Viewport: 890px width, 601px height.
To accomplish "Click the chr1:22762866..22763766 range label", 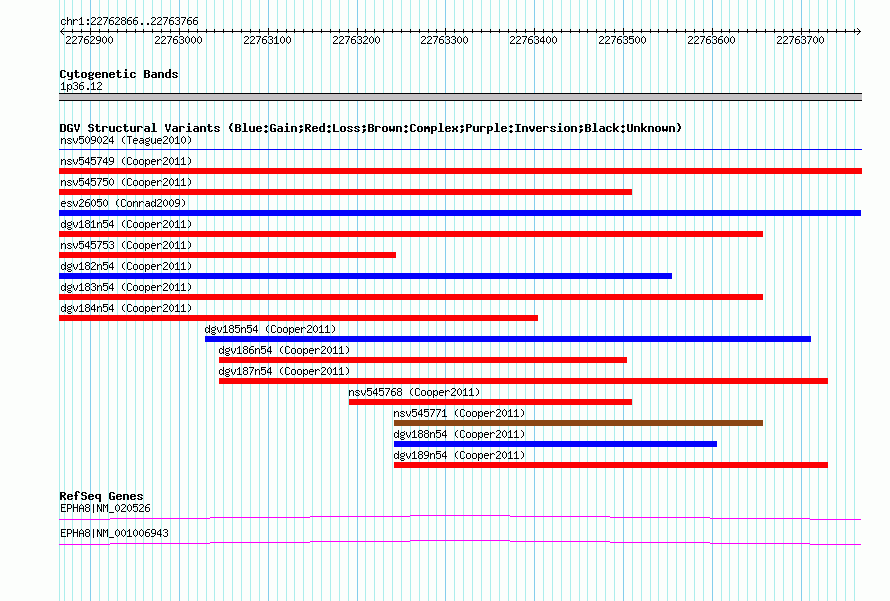I will [x=129, y=22].
